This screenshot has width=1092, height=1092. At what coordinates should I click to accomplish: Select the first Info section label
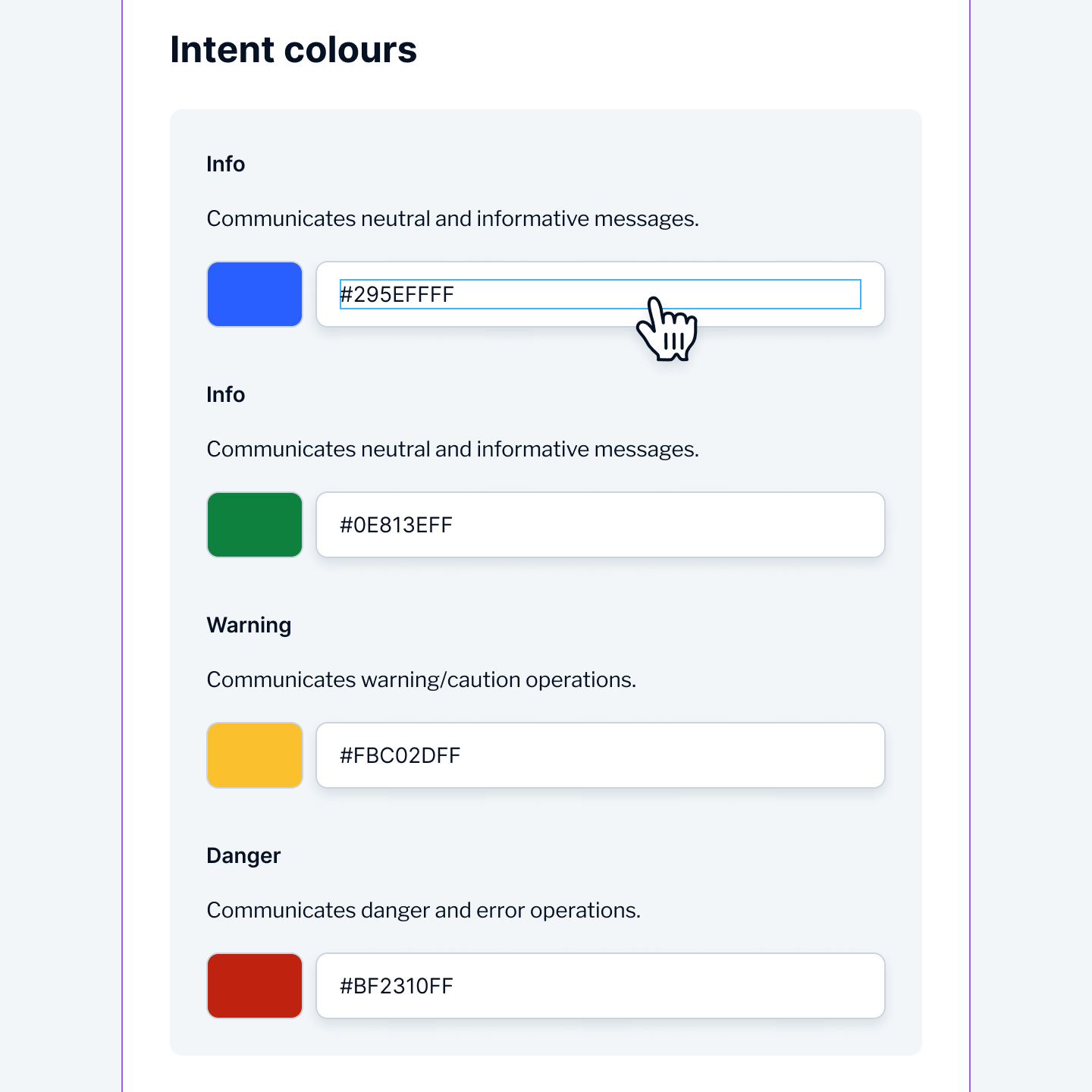(x=225, y=164)
